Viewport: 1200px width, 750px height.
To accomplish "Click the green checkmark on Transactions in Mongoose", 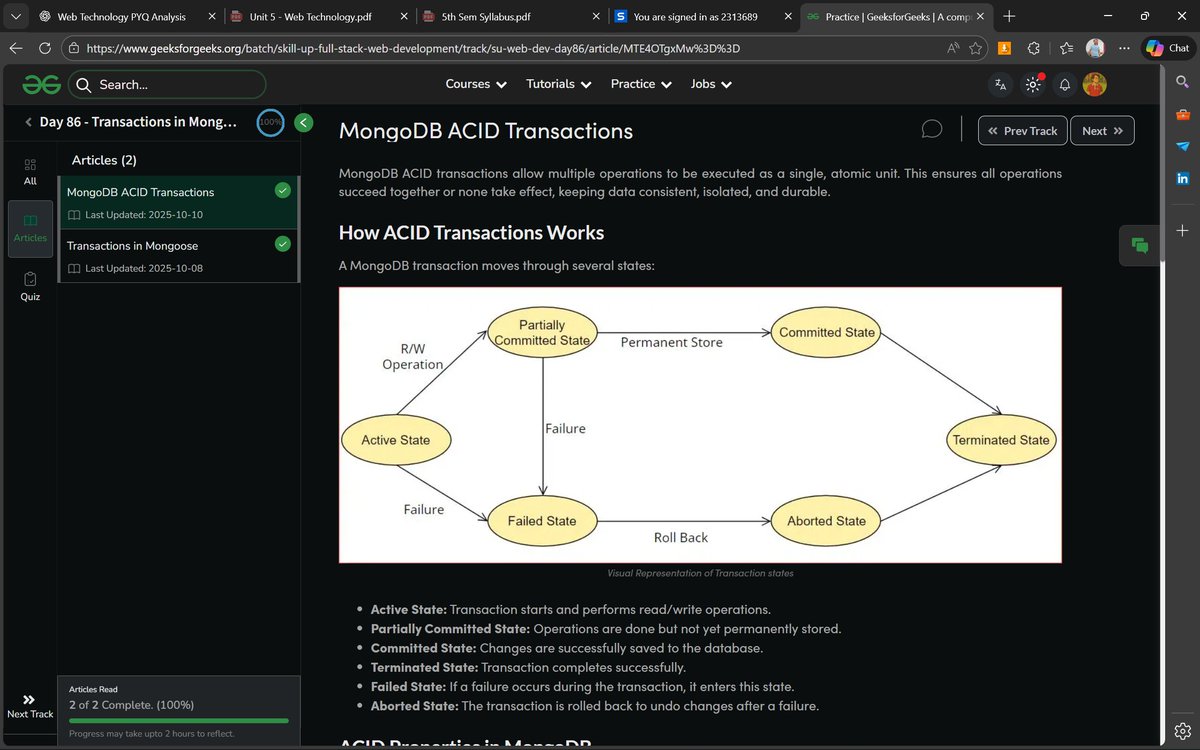I will click(x=282, y=244).
